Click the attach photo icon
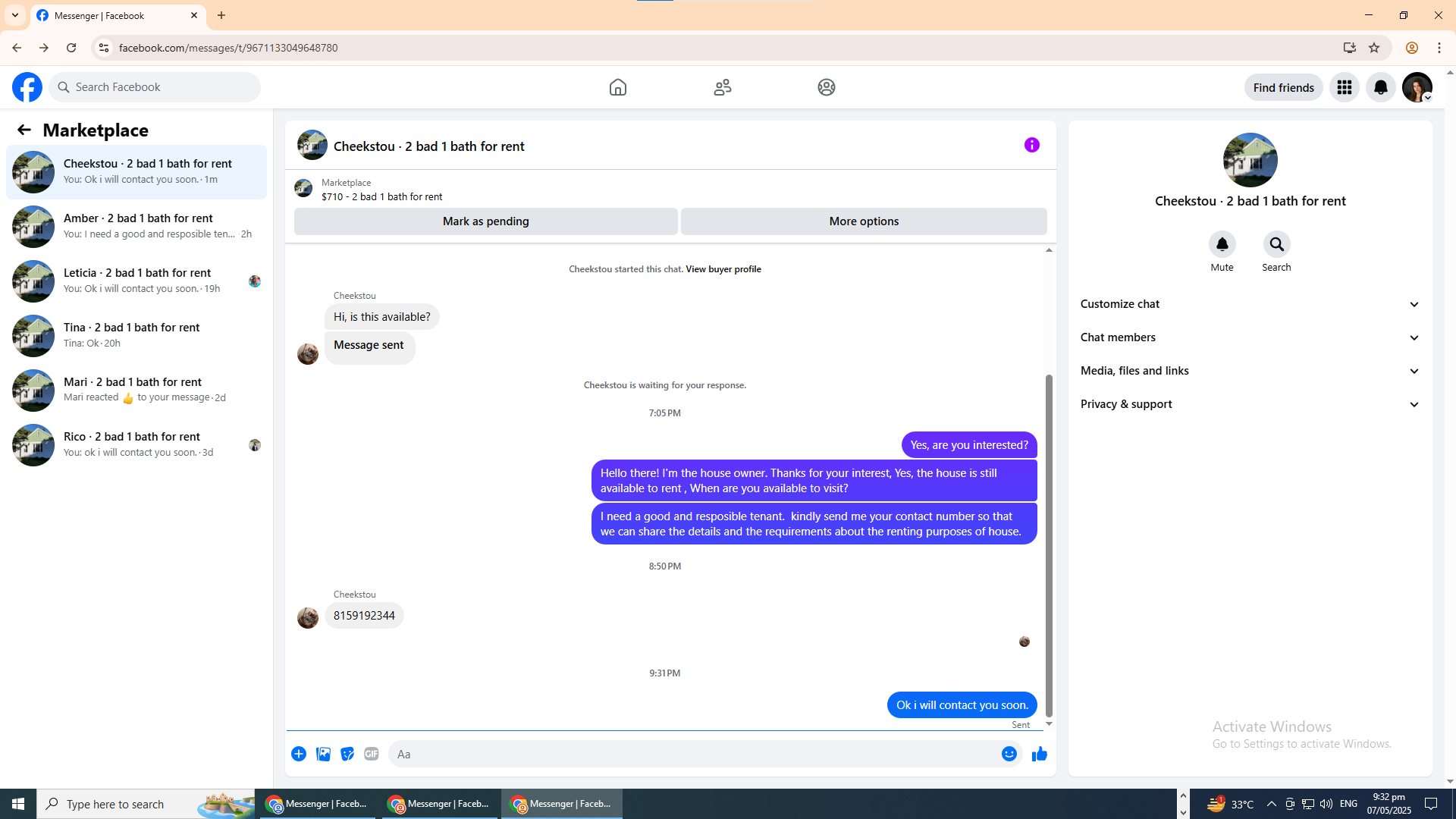 pos(323,754)
